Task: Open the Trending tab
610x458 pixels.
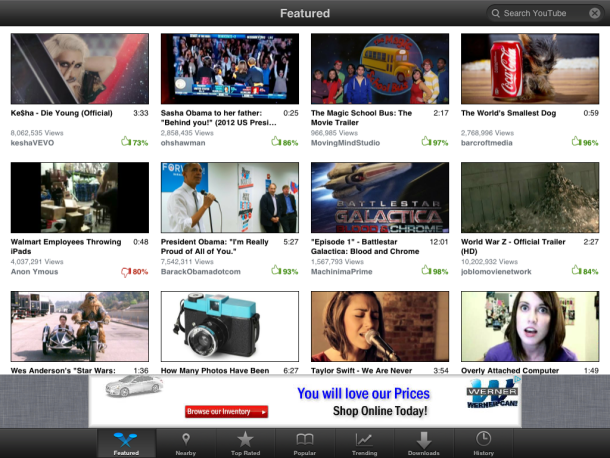Action: (x=365, y=444)
